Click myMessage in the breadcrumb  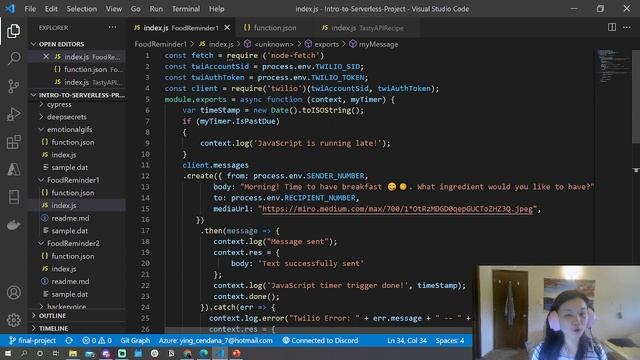378,44
